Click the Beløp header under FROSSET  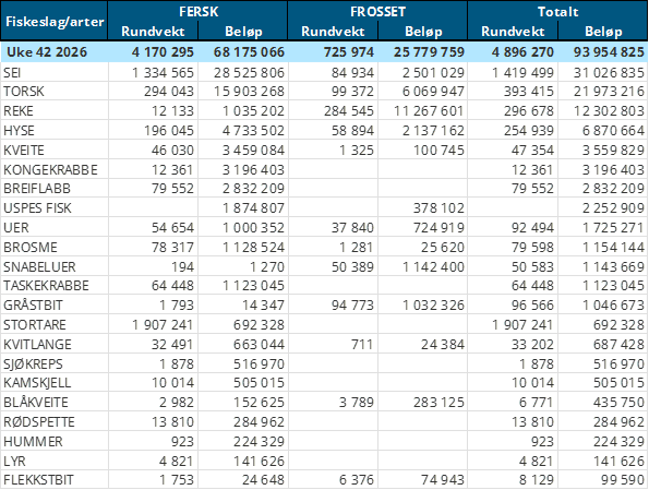coord(423,31)
